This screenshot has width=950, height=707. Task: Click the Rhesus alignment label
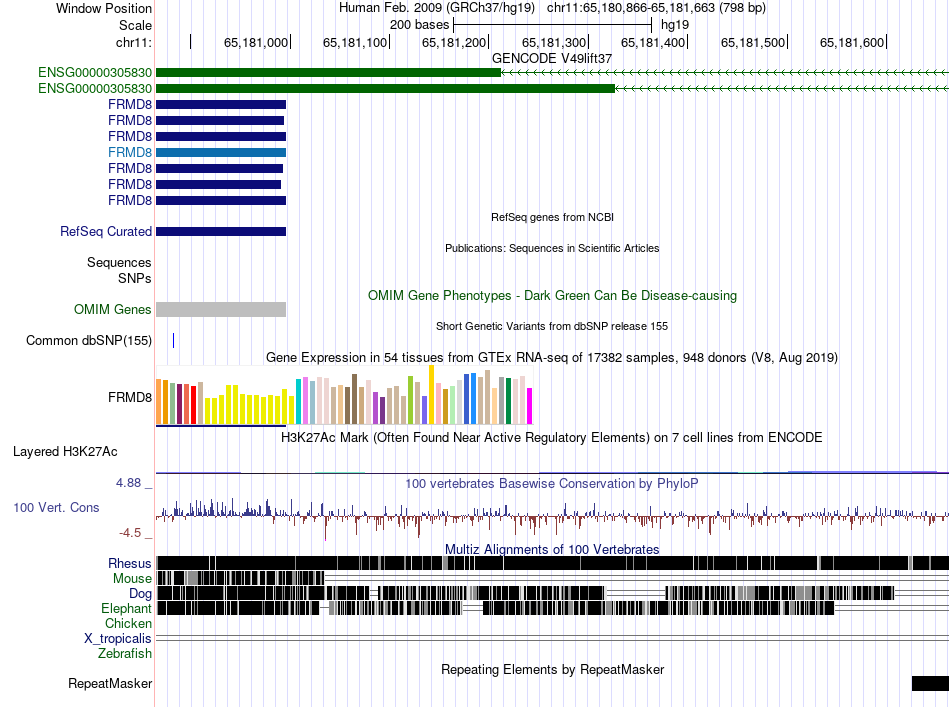click(130, 563)
